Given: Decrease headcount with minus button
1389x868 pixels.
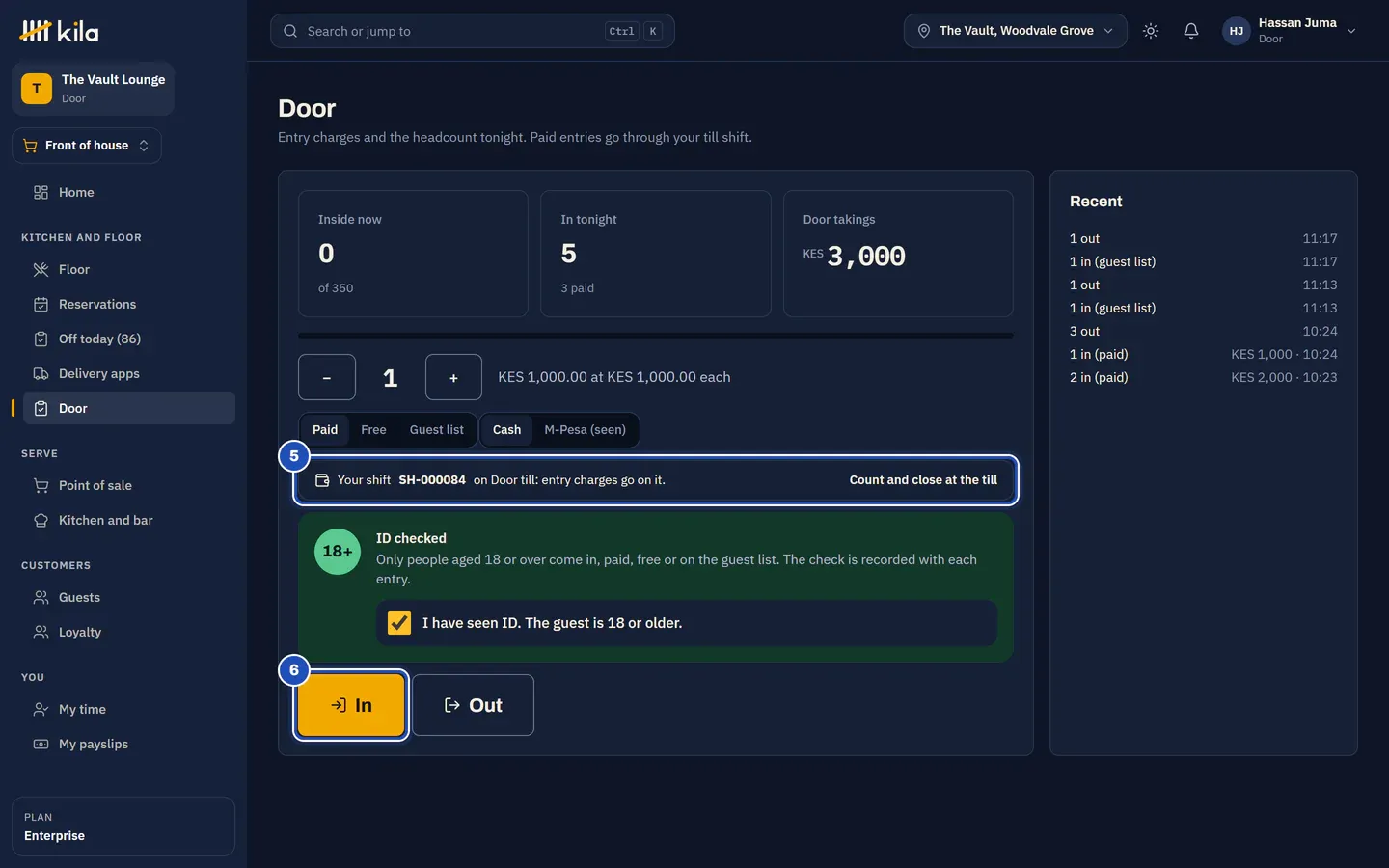Looking at the screenshot, I should click(327, 377).
